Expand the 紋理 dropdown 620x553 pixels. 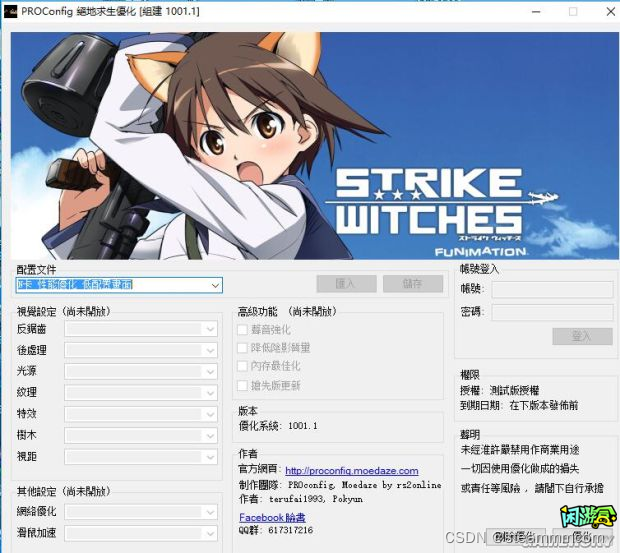pos(141,393)
